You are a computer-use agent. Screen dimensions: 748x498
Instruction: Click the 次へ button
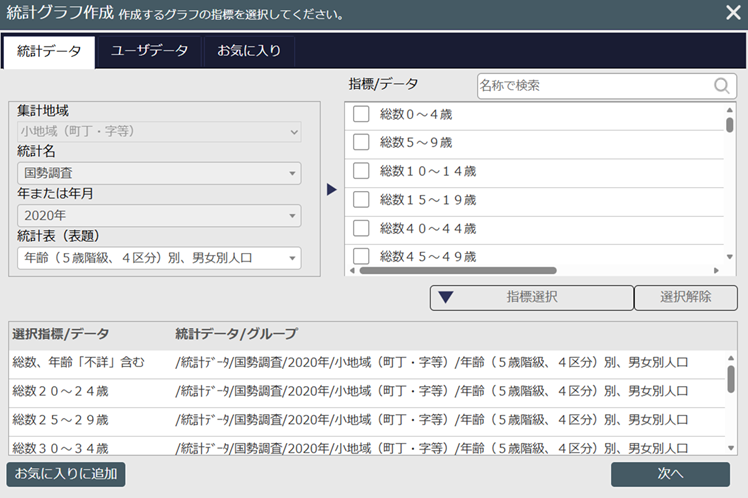[670, 474]
